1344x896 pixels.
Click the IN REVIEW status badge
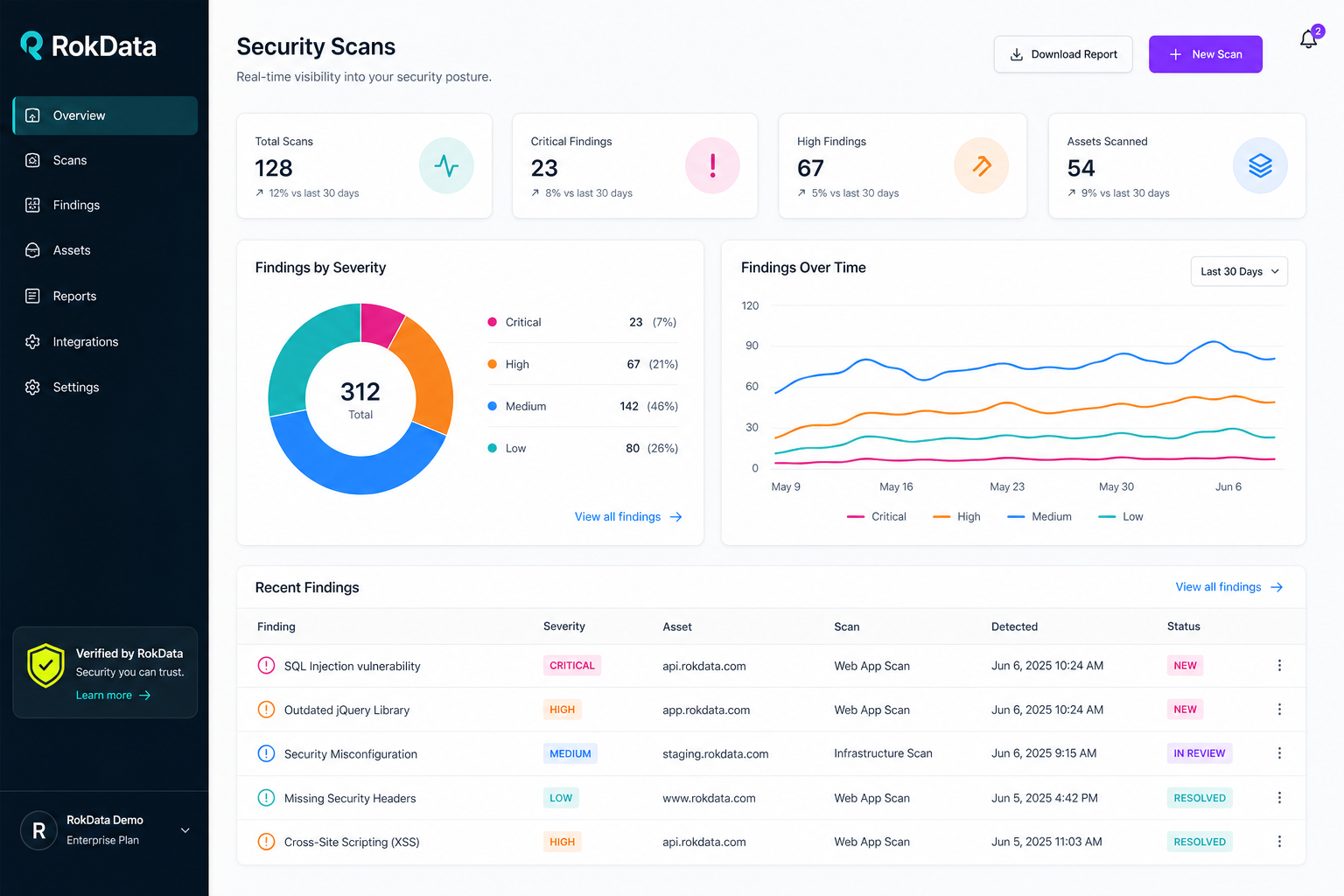[1200, 753]
